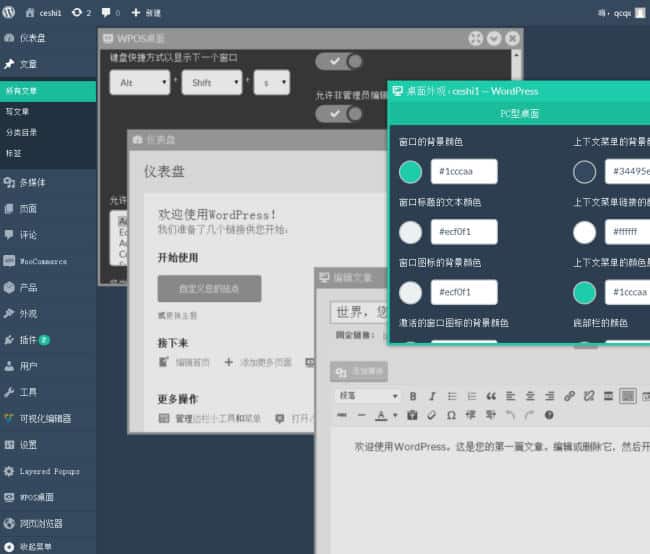The height and width of the screenshot is (554, 650).
Task: Edit the #1cccaa window background color field
Action: coord(464,171)
